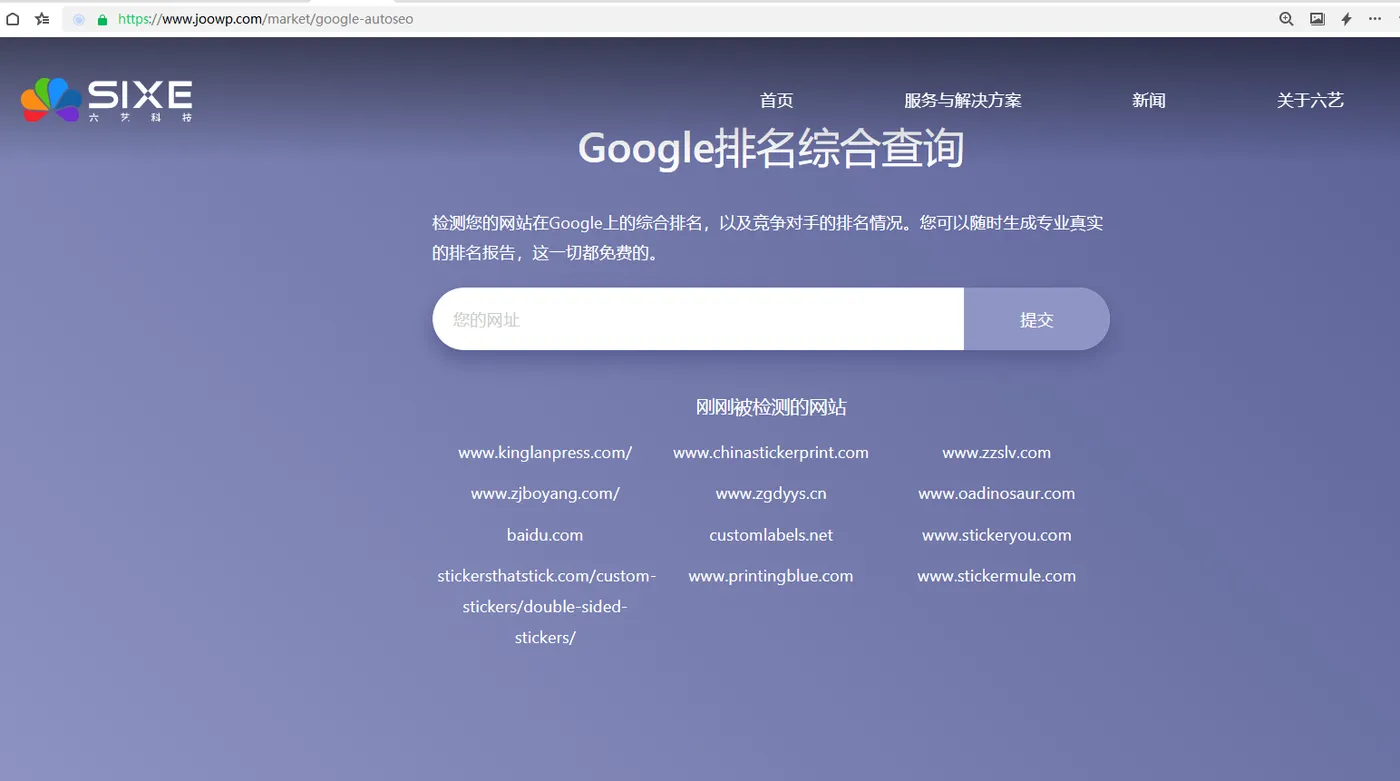Click the SIXE logo
The width and height of the screenshot is (1400, 781).
(106, 100)
